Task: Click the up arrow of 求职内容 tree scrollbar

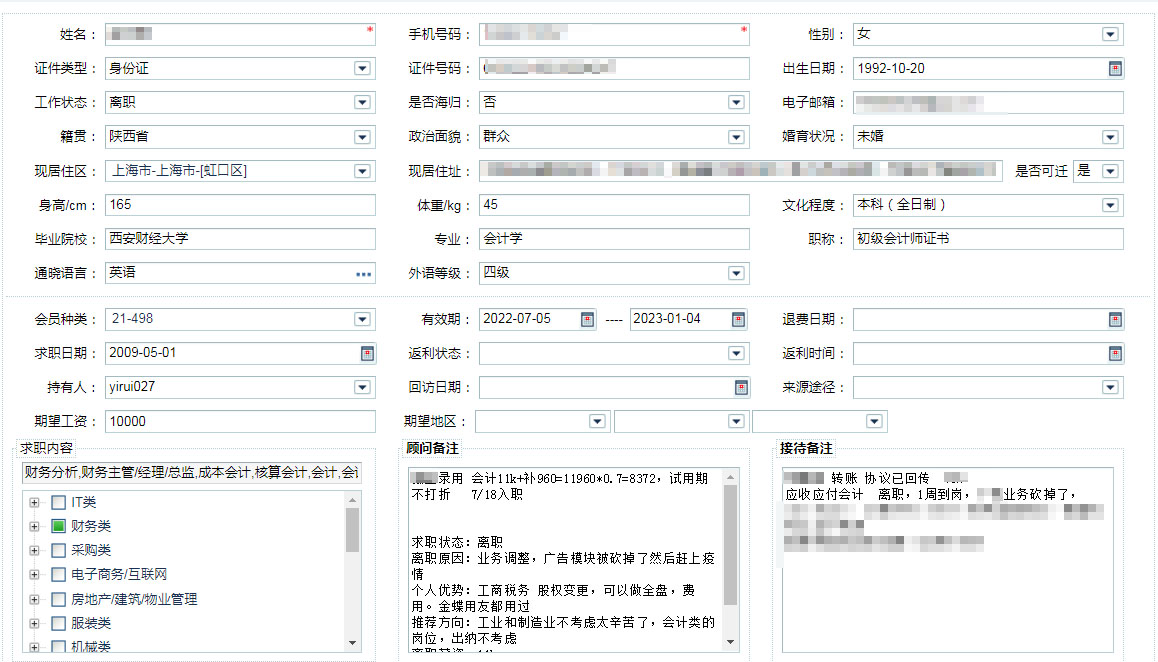Action: [x=352, y=500]
